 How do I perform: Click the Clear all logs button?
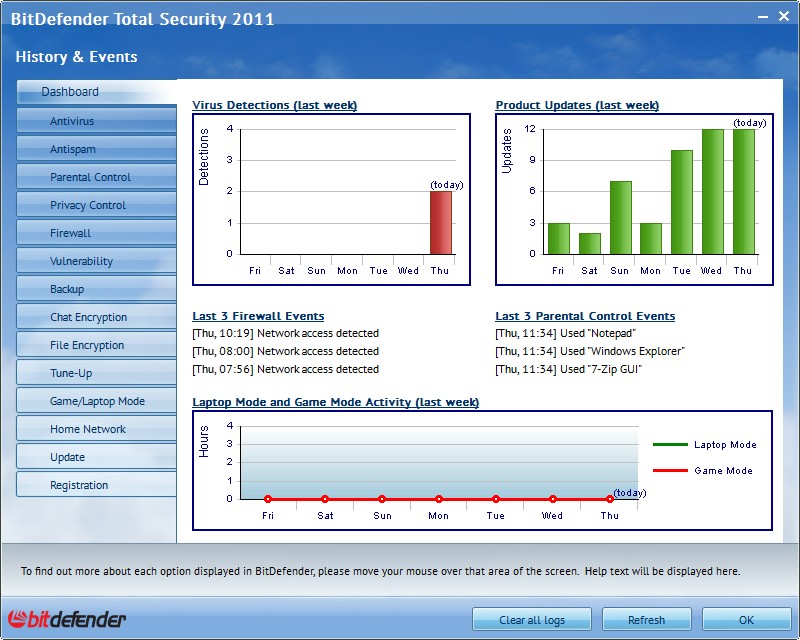(x=532, y=620)
